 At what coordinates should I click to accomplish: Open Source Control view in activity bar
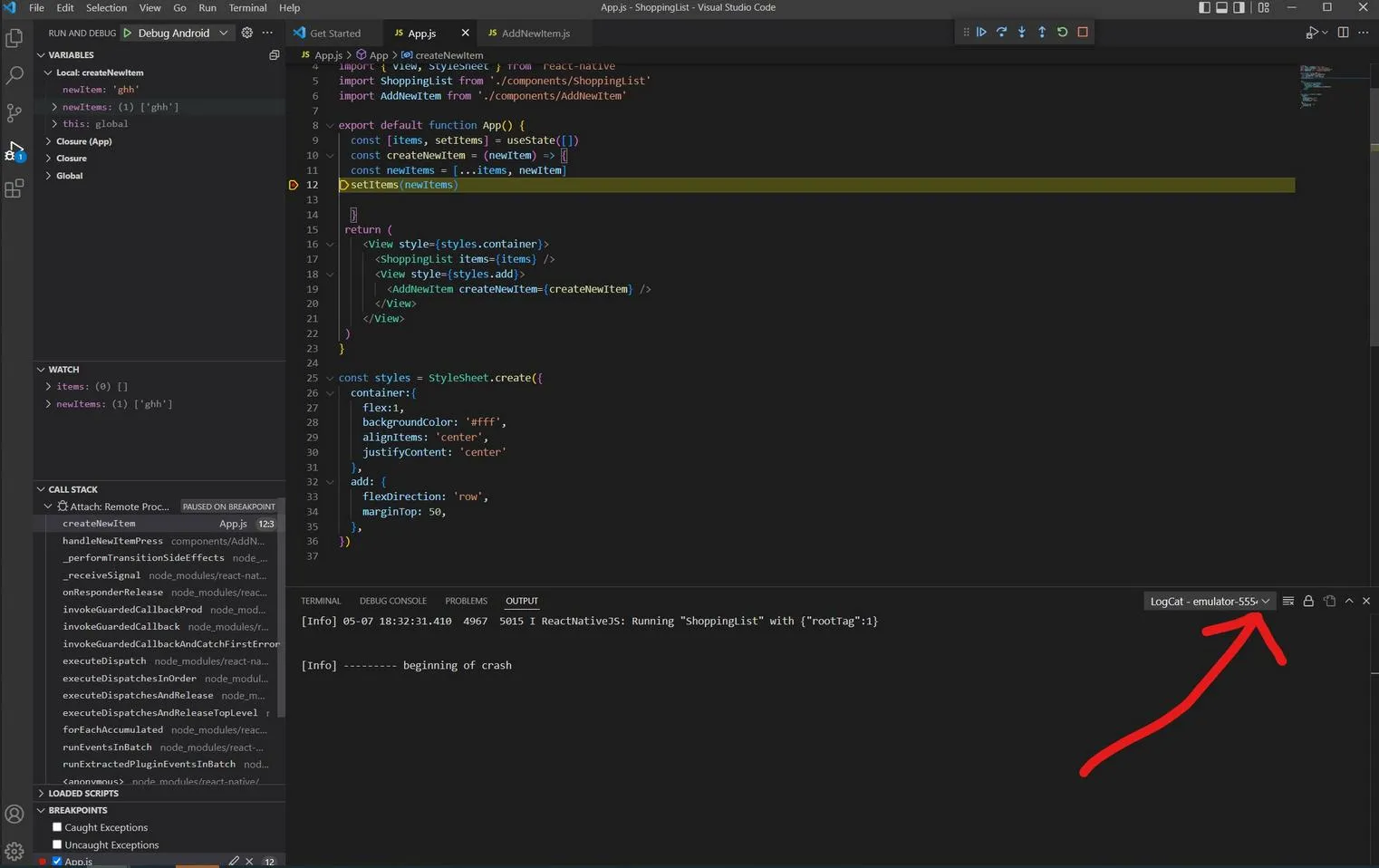point(14,113)
